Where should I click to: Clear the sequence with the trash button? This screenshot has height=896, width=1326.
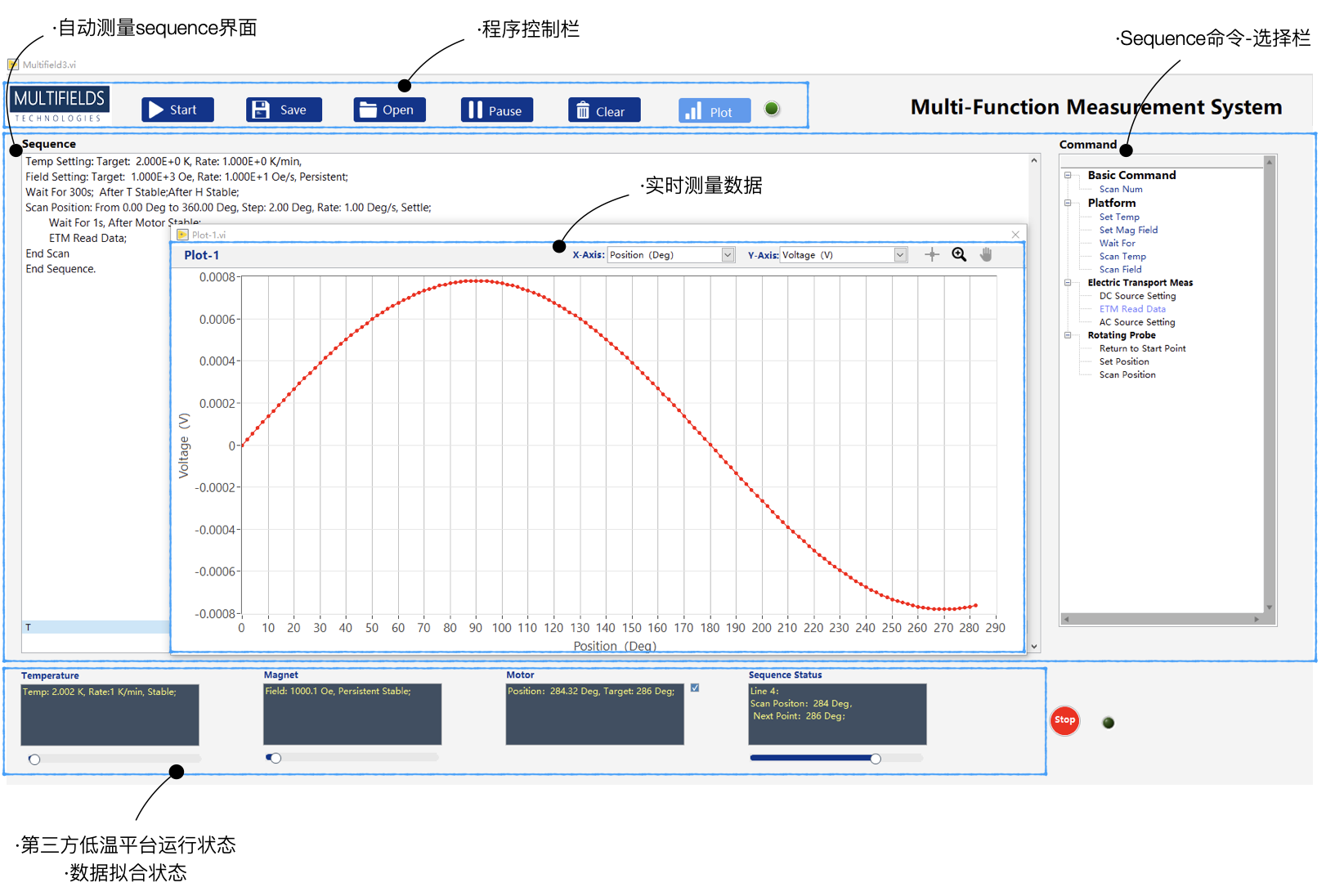tap(603, 111)
